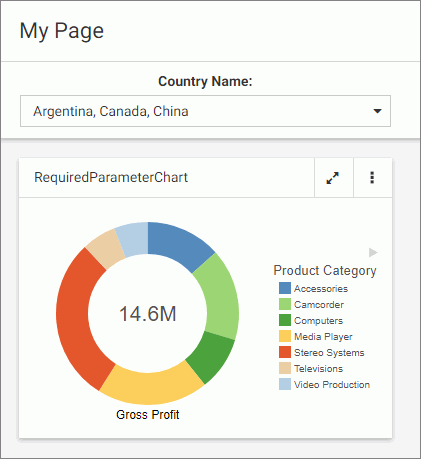
Task: Select the Accessories legend color swatch
Action: (x=285, y=288)
